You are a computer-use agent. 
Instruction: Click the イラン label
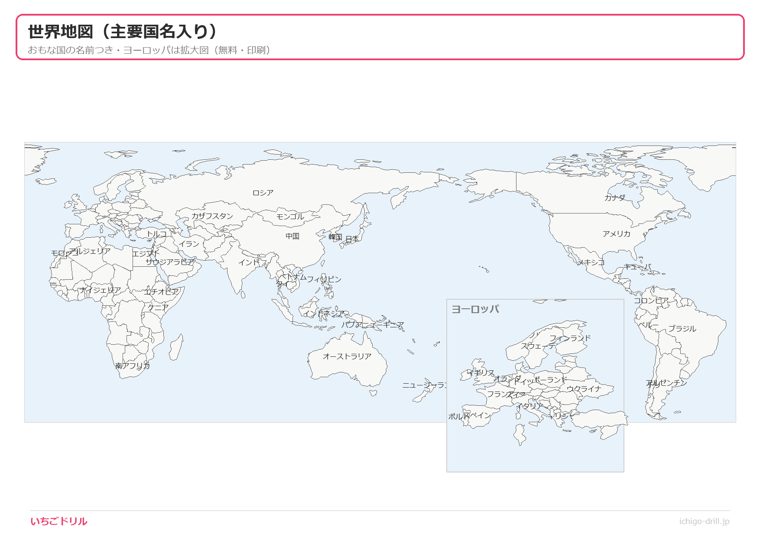coord(189,244)
